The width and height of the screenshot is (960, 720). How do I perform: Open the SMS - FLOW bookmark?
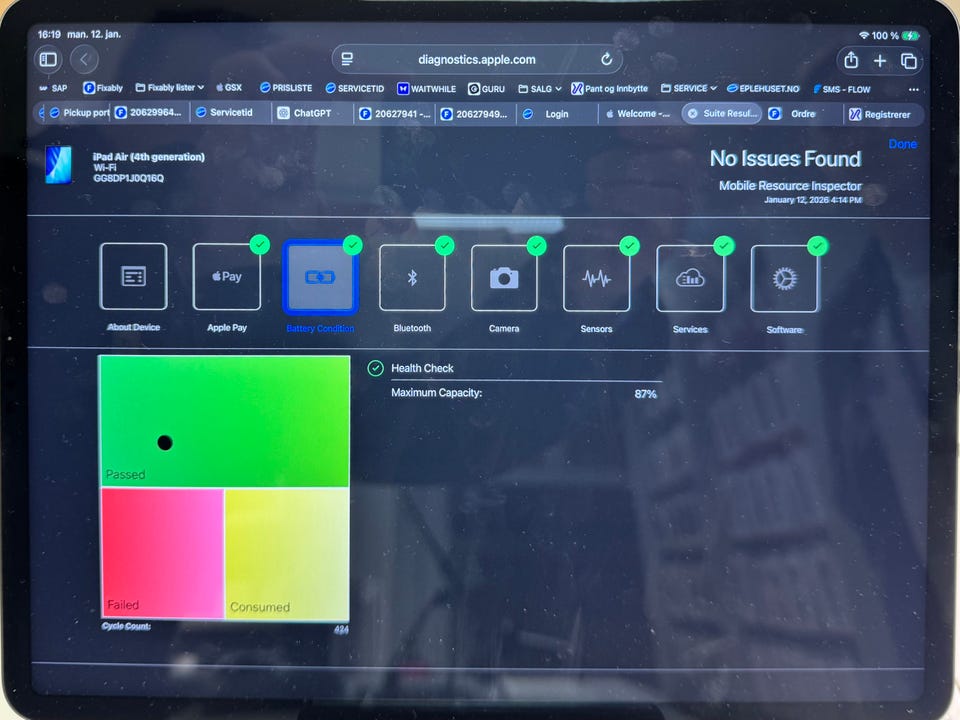pos(842,89)
